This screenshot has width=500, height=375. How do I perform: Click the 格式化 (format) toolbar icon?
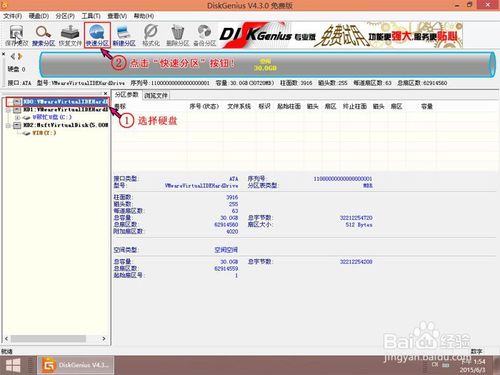(x=151, y=35)
